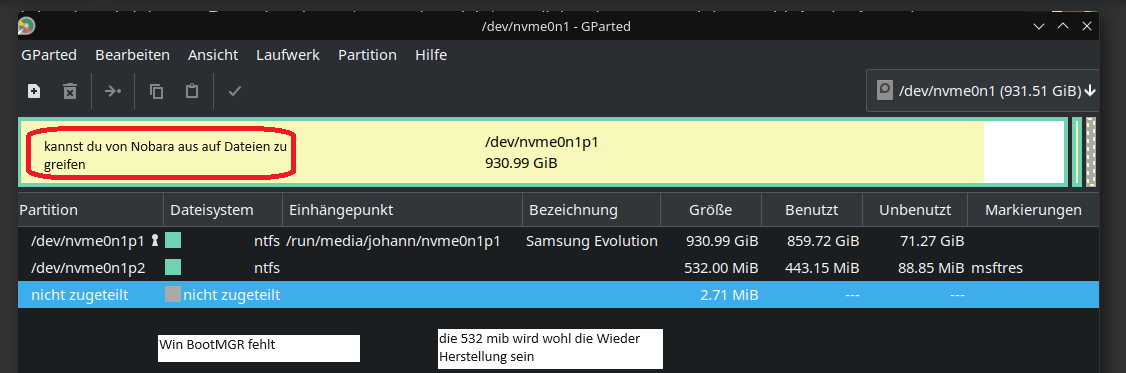Open the Bearbeiten menu
The width and height of the screenshot is (1126, 373).
pos(132,55)
